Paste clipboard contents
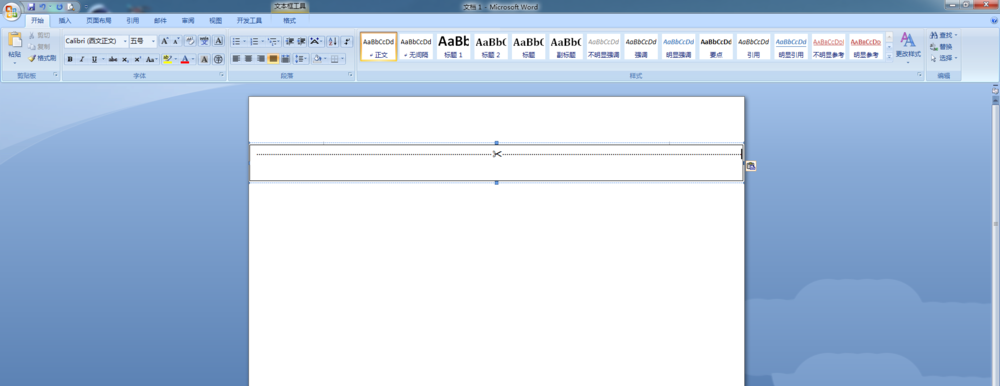Image resolution: width=1000 pixels, height=386 pixels. click(14, 47)
